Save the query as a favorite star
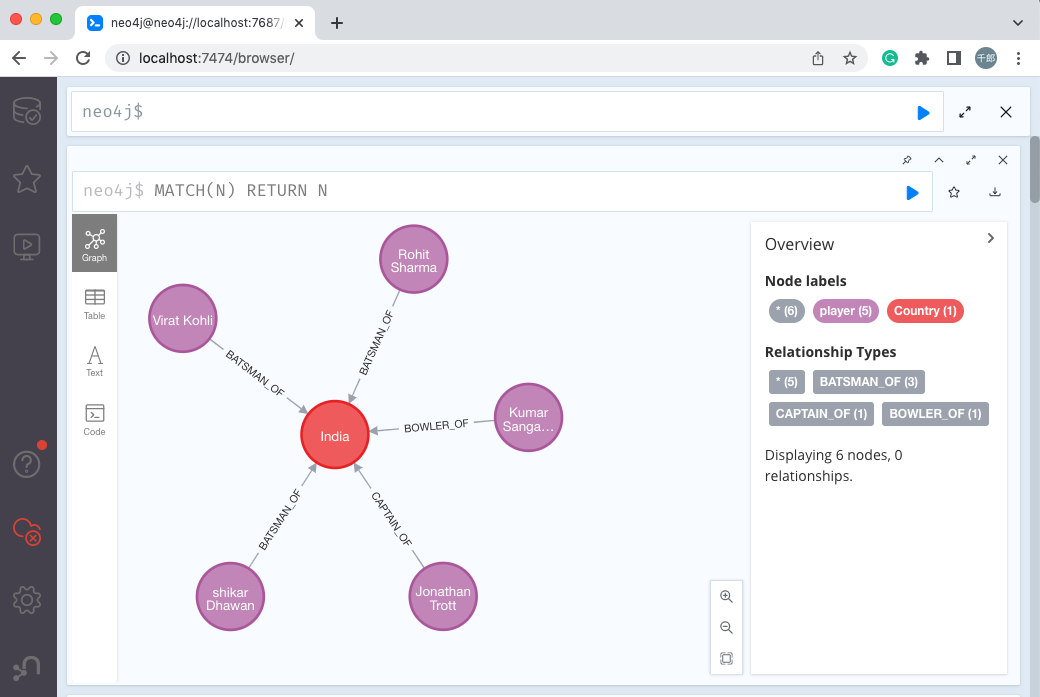This screenshot has width=1040, height=697. [x=954, y=192]
